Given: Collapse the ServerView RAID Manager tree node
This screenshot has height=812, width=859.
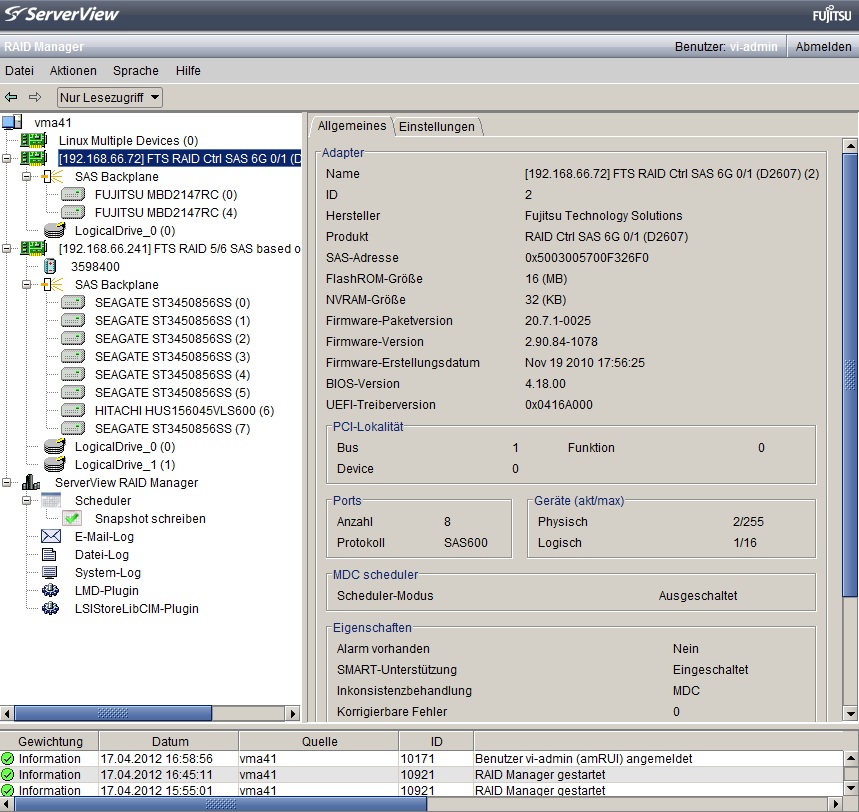Looking at the screenshot, I should [x=8, y=483].
